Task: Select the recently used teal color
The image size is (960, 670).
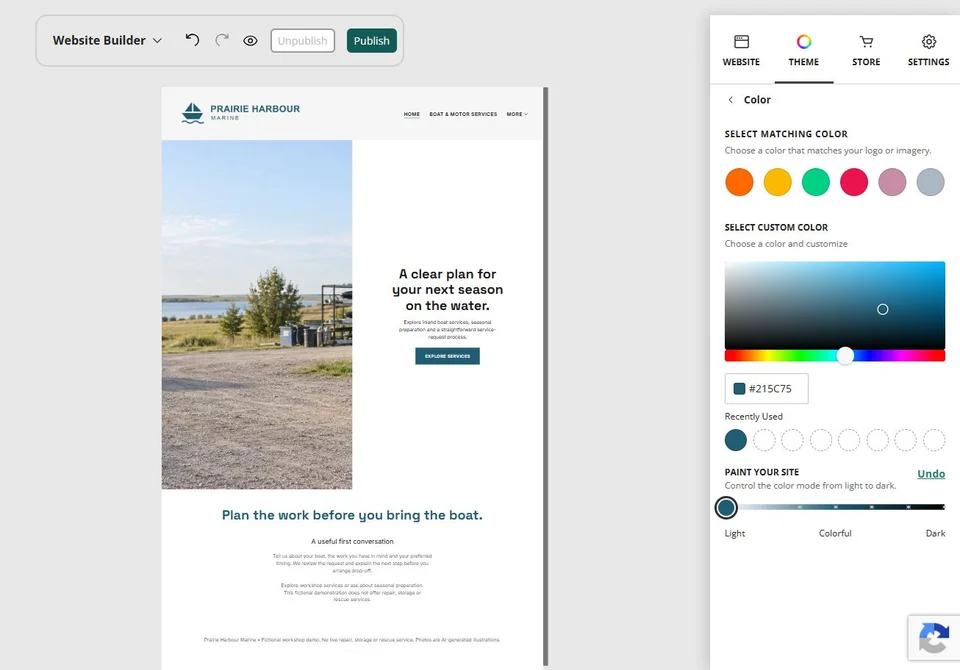Action: coord(736,440)
